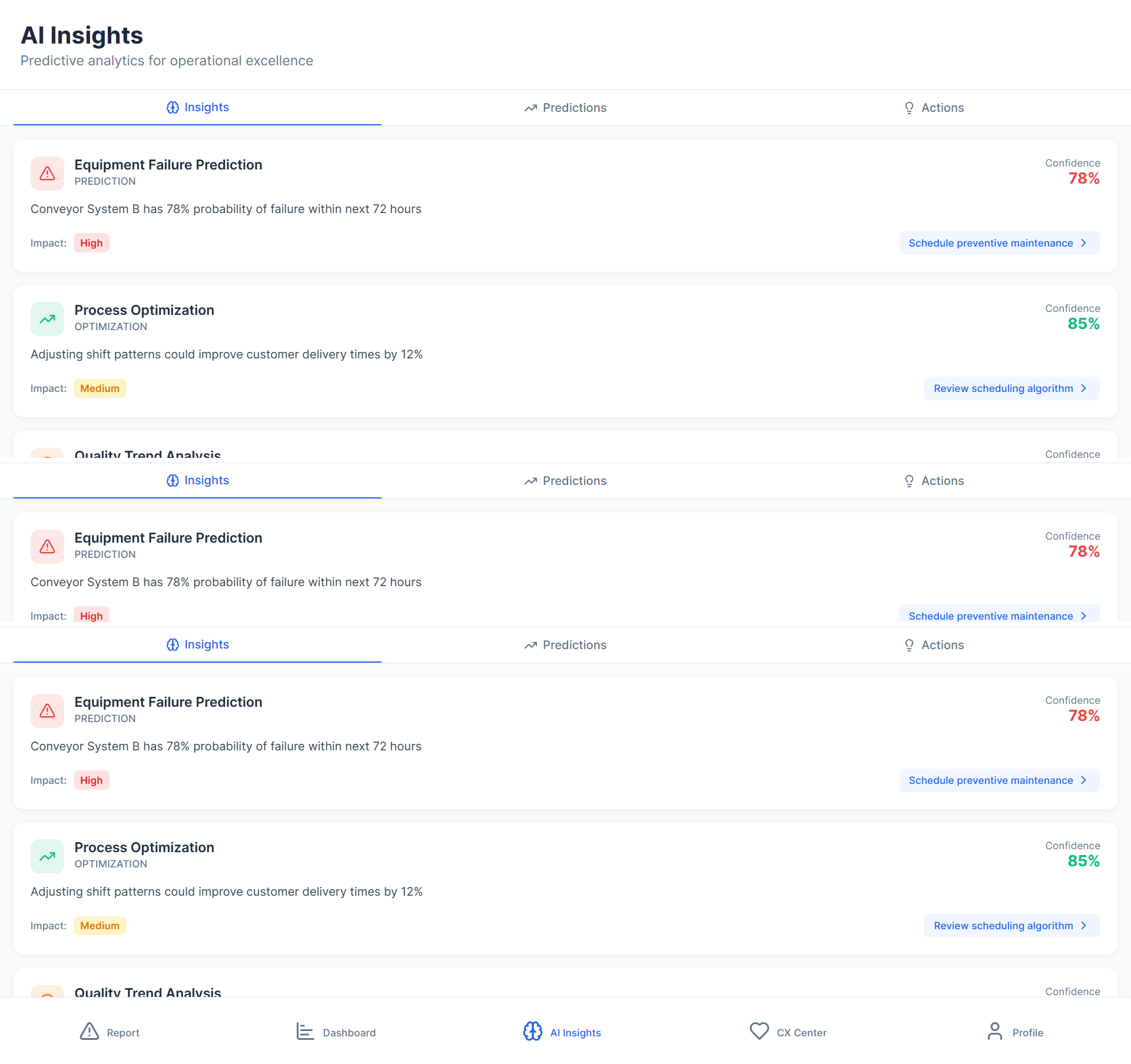Click topmost Review scheduling algorithm button
Viewport: 1131px width, 1064px height.
pos(1011,388)
